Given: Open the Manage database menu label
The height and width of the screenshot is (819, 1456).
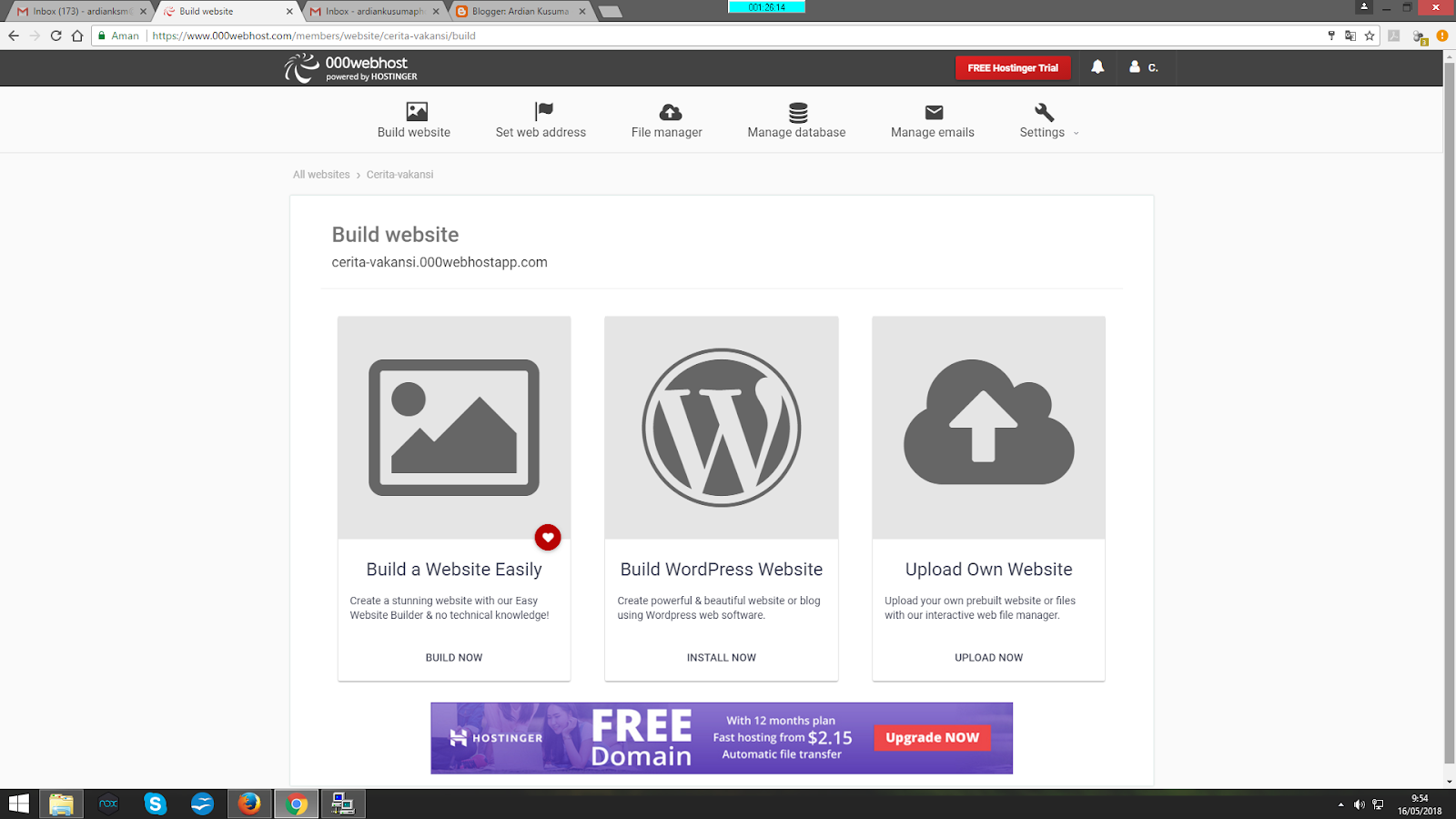Looking at the screenshot, I should pos(796,133).
